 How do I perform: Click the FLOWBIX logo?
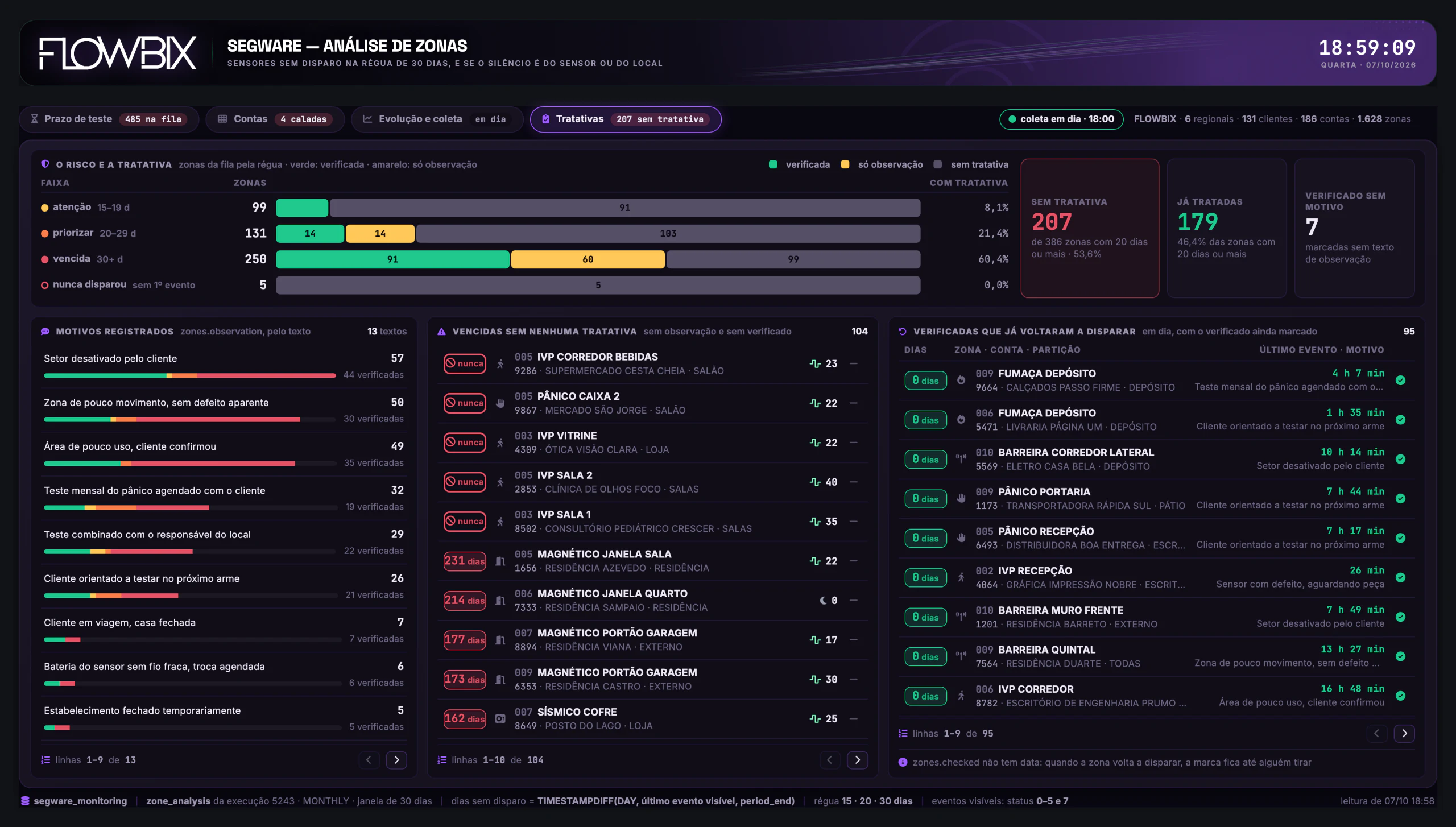[118, 53]
